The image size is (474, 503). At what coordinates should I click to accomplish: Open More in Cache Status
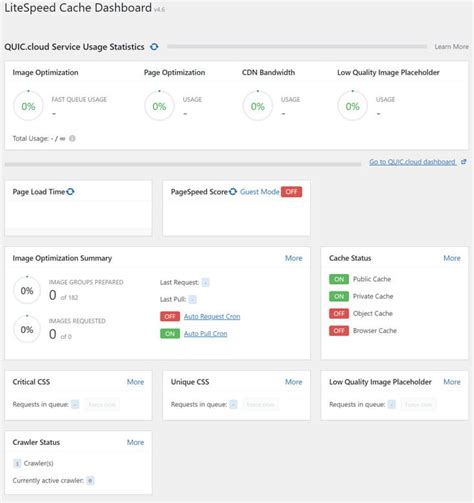[x=452, y=258]
